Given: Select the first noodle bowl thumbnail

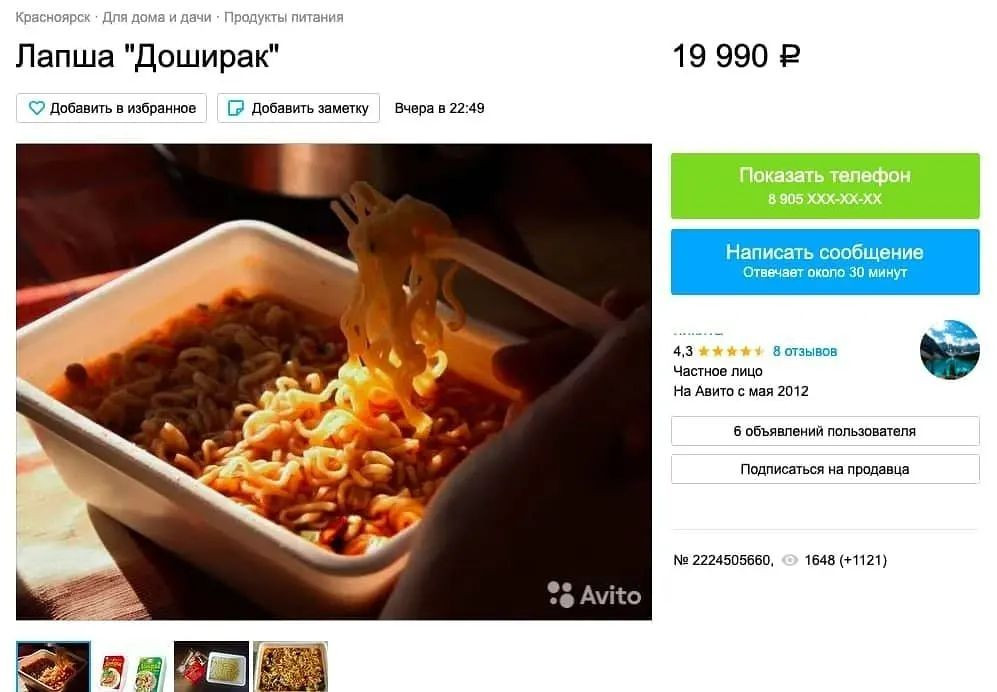Looking at the screenshot, I should (53, 667).
